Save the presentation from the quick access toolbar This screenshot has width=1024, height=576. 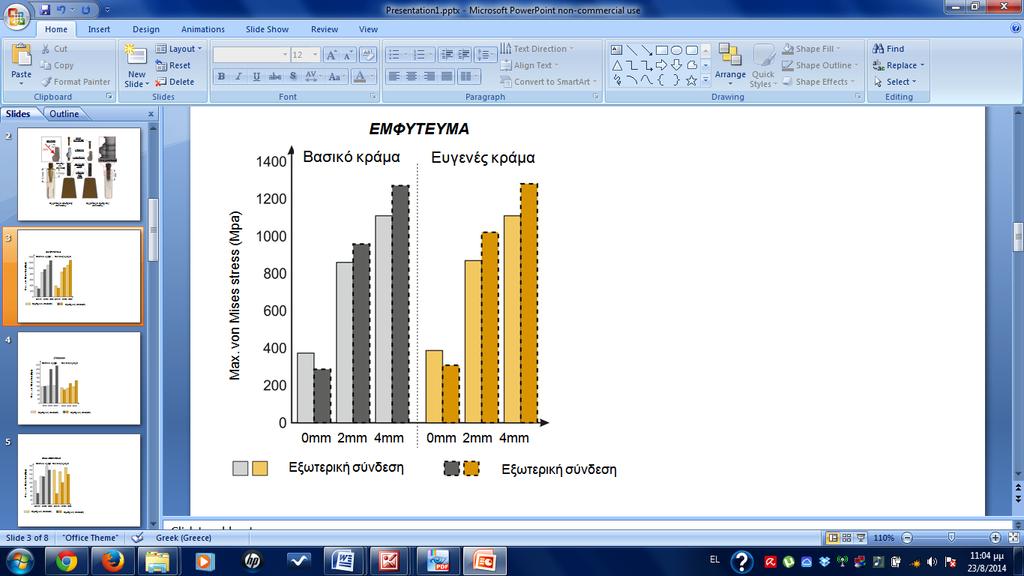click(x=45, y=10)
